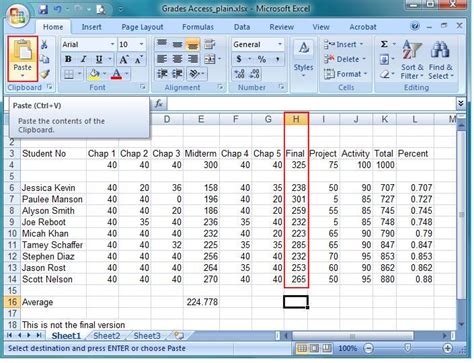Switch to Page Layout view button
The image size is (474, 363).
click(314, 349)
